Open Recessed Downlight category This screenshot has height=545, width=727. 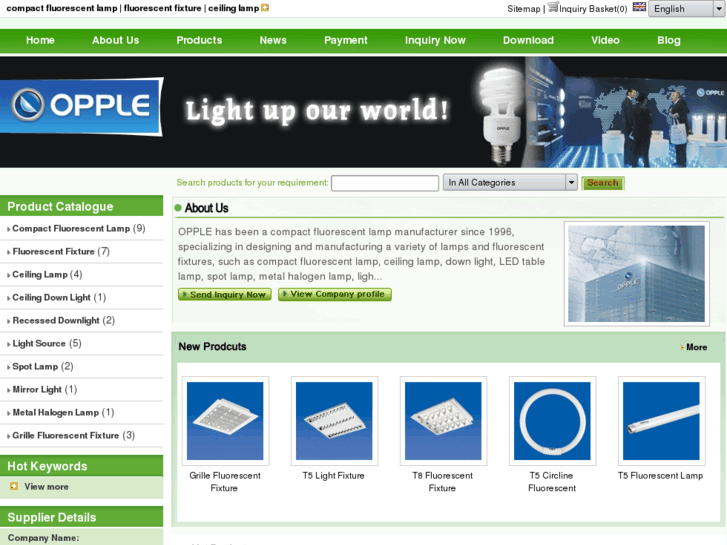point(56,321)
